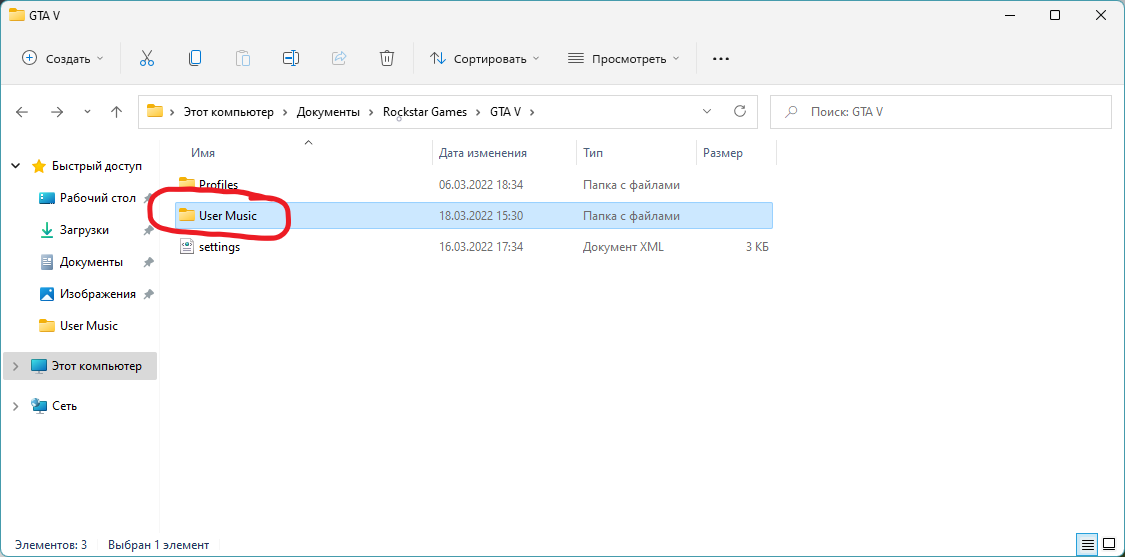Click Документы in breadcrumb path
The image size is (1125, 557).
coord(328,112)
